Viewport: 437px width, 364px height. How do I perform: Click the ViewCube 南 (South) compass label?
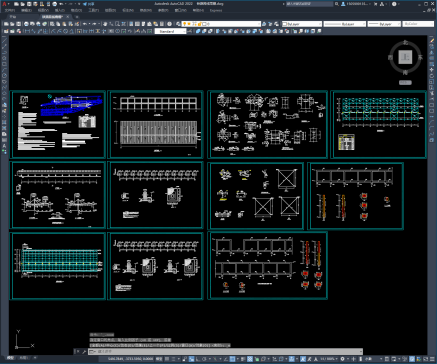pos(405,72)
